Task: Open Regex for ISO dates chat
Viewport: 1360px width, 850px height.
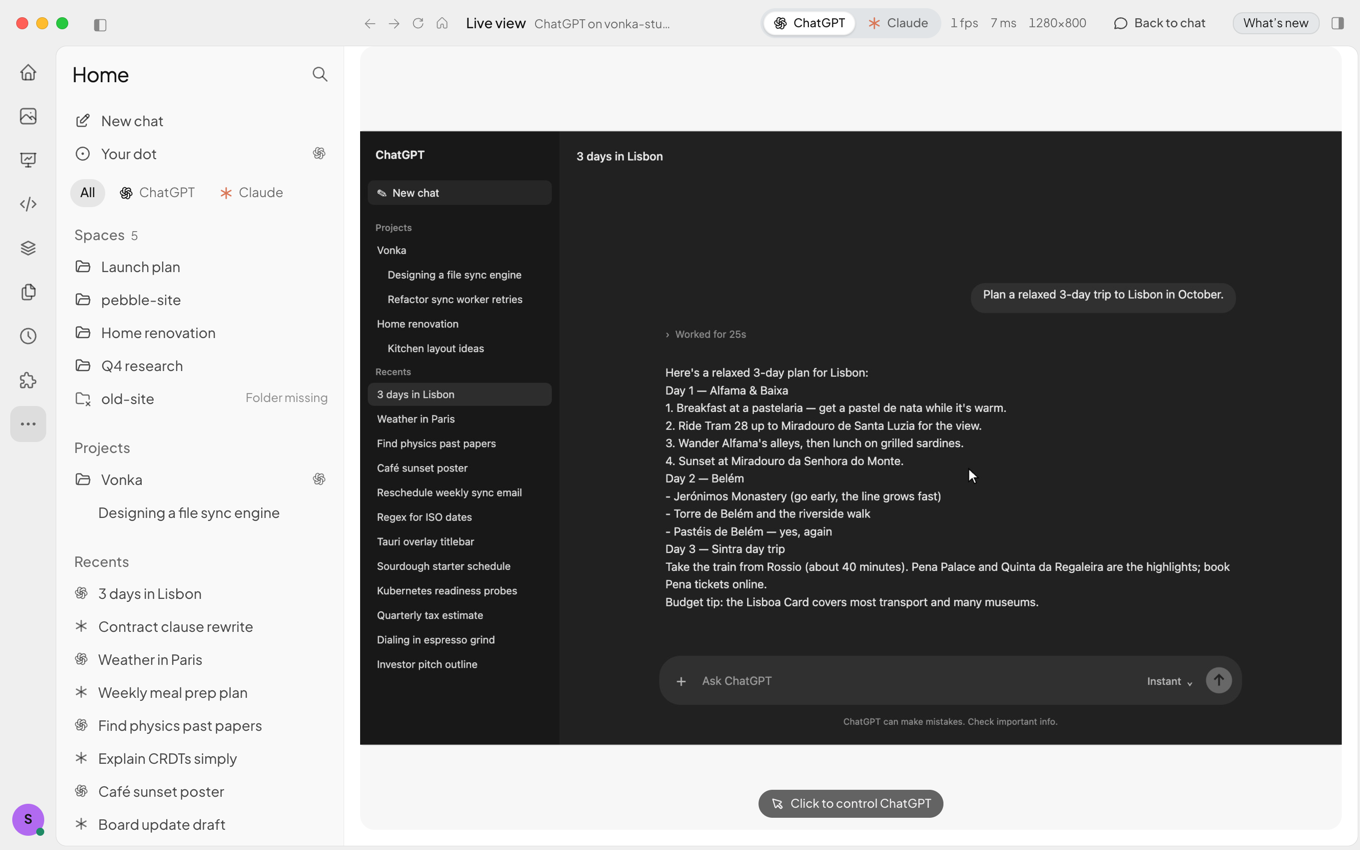Action: point(459,517)
